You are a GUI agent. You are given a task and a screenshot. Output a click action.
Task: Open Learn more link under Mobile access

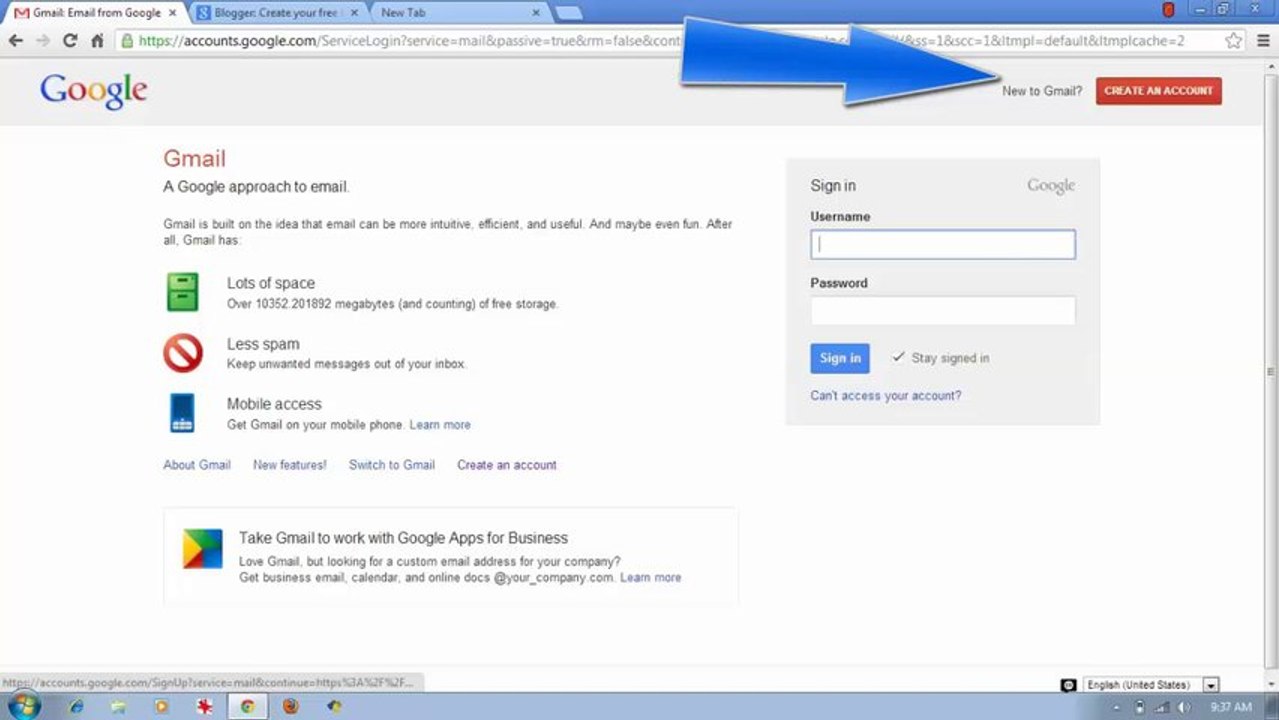click(x=440, y=425)
